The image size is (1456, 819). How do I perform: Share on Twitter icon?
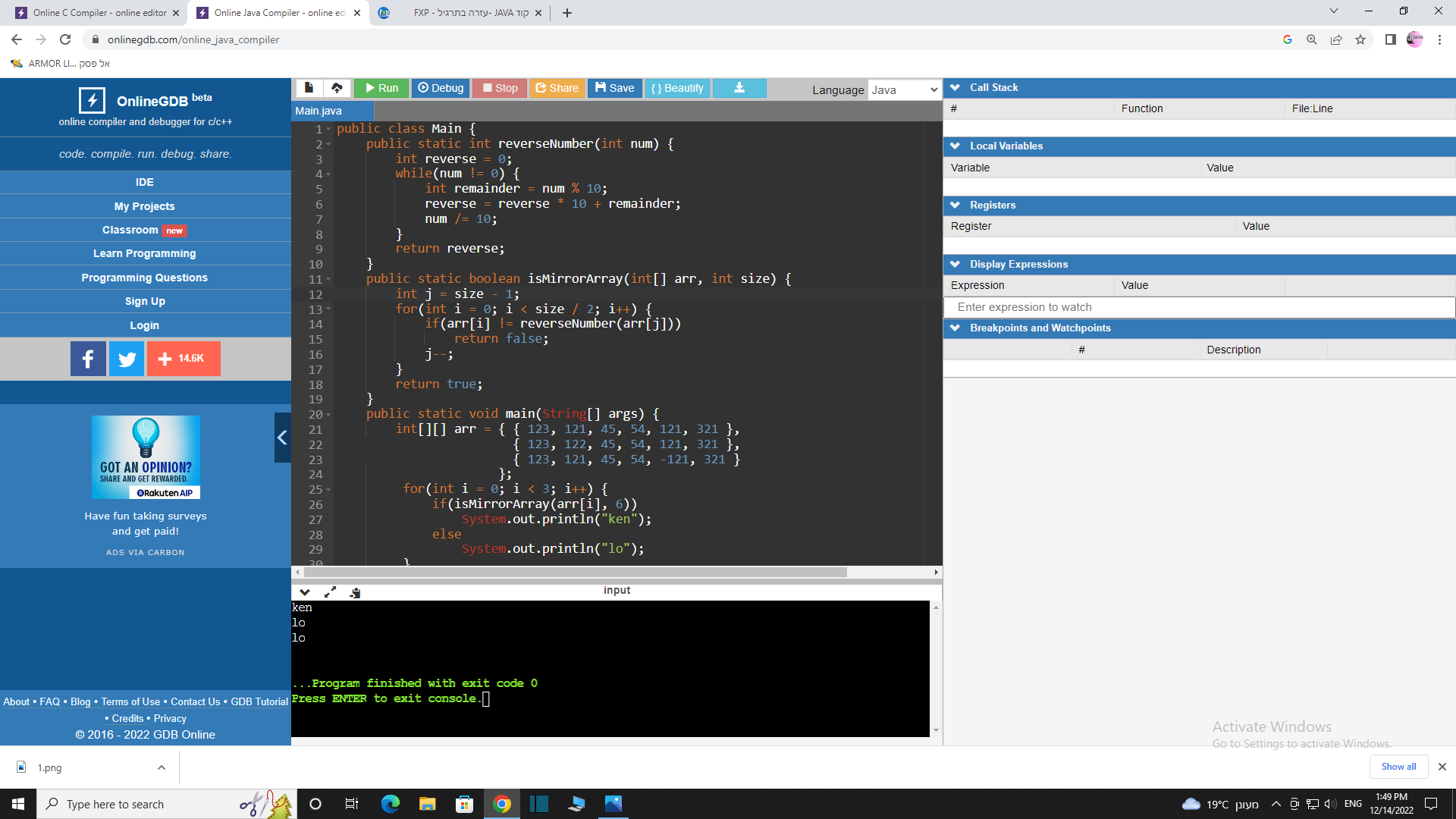127,359
